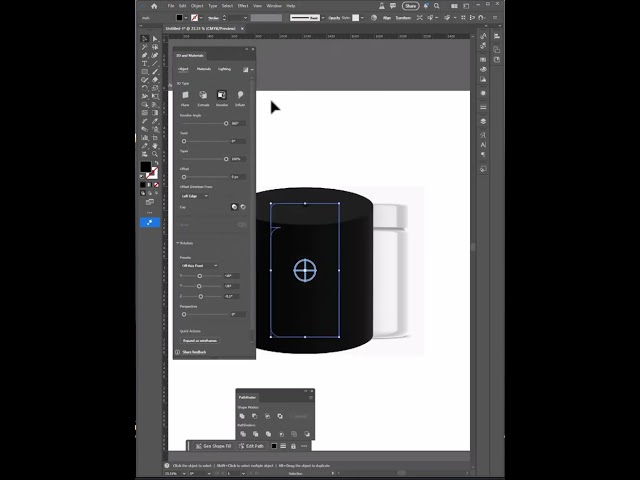The image size is (640, 480).
Task: Open the Effect menu
Action: 243,6
